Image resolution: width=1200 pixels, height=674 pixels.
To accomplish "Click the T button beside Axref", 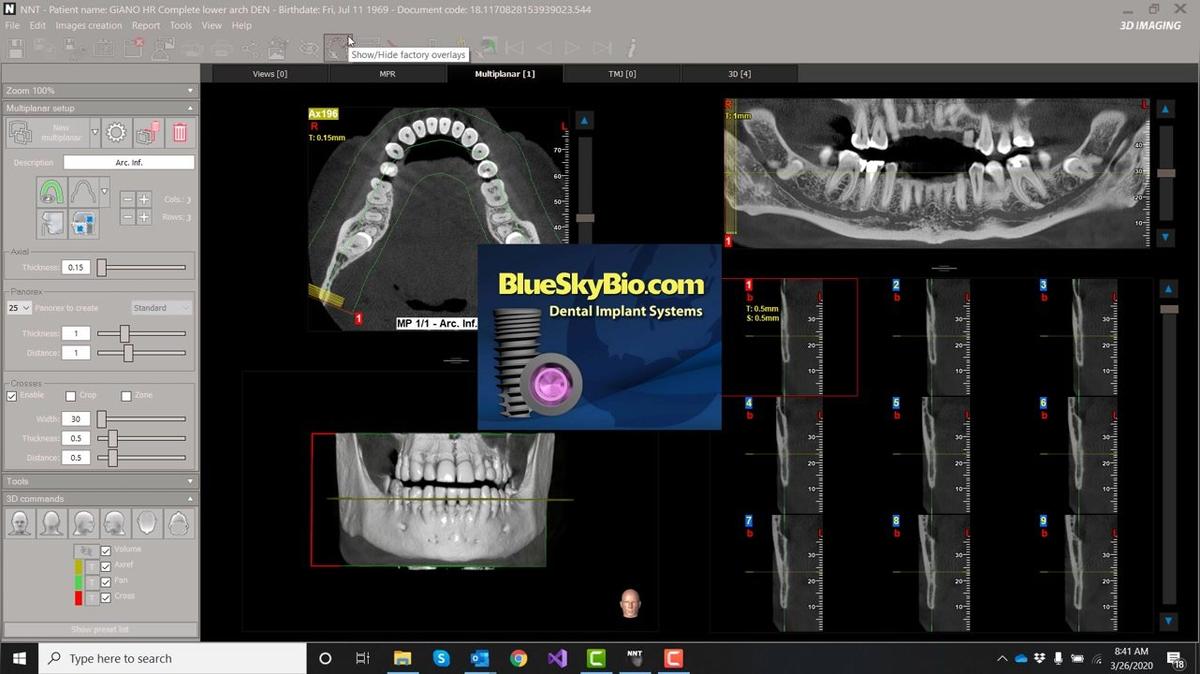I will point(91,566).
